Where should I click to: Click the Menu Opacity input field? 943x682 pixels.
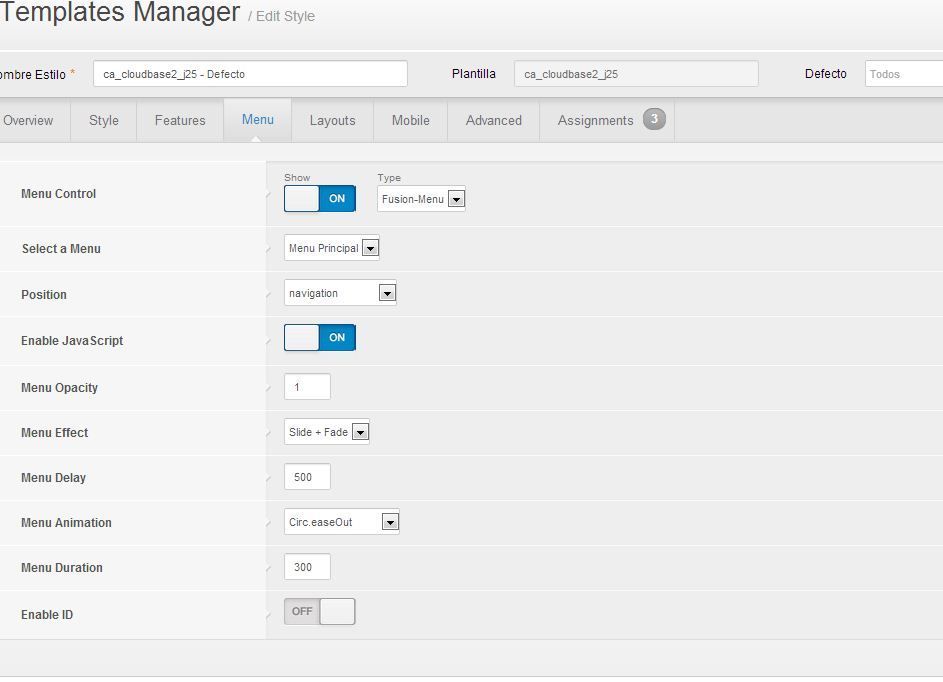(307, 387)
